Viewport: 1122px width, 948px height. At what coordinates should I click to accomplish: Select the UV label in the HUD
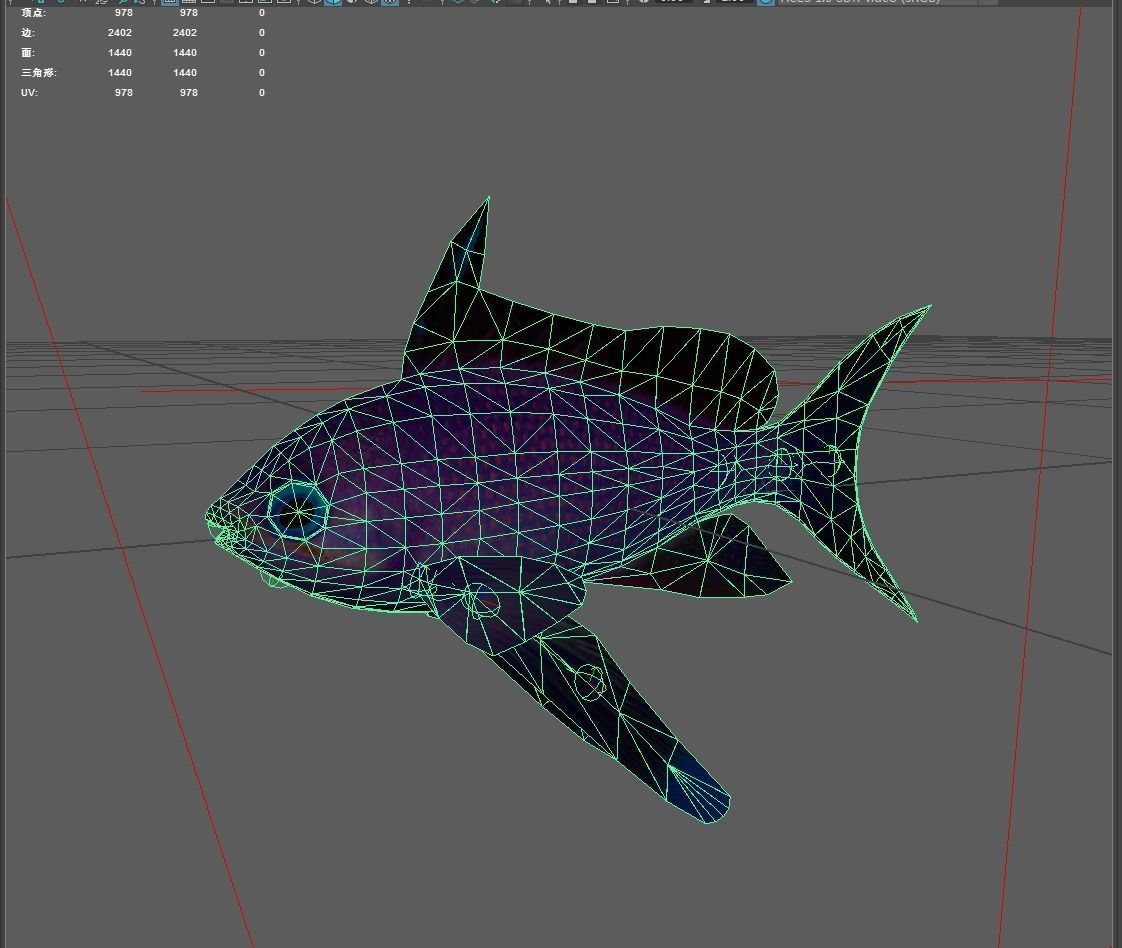[x=29, y=93]
